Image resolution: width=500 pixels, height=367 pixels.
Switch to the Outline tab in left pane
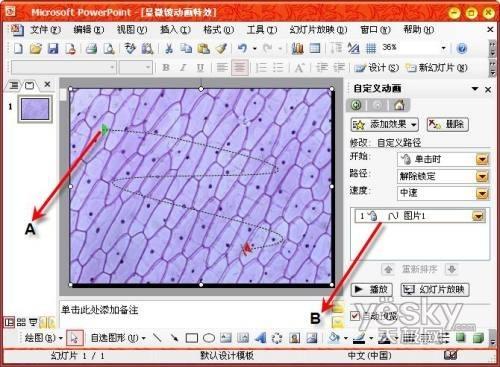(x=14, y=86)
